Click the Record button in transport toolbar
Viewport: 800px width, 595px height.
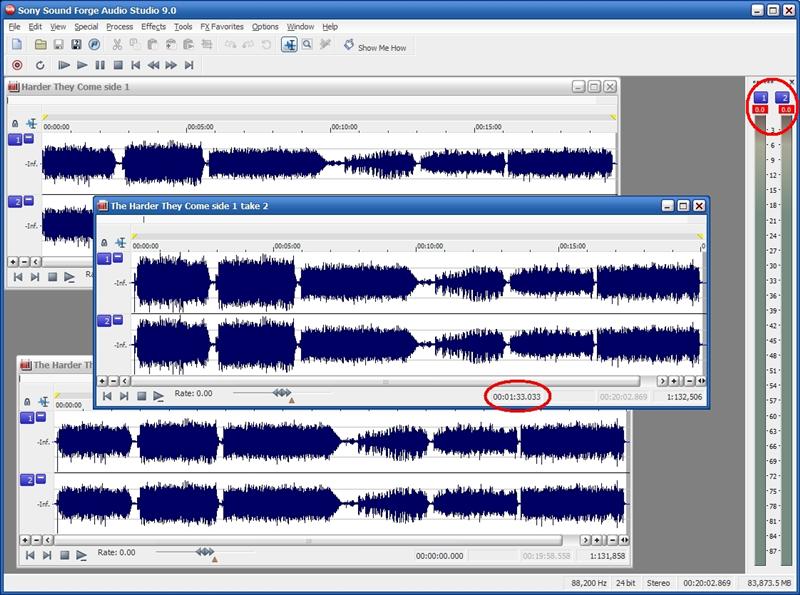[x=17, y=65]
